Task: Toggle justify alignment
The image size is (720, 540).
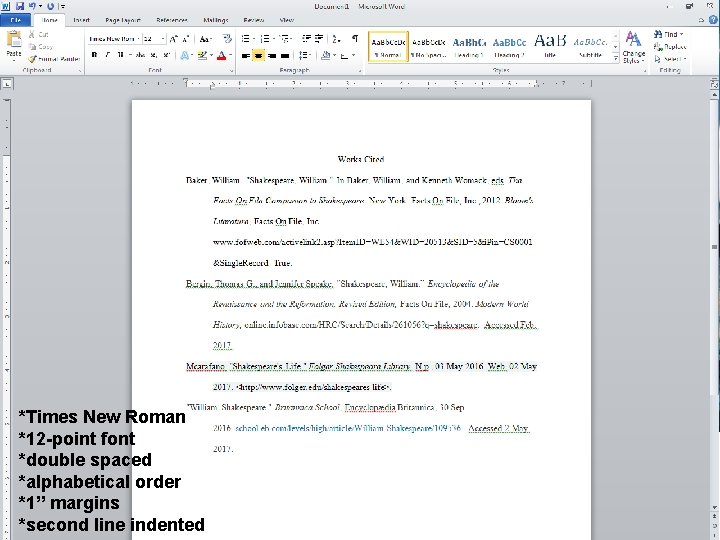Action: pyautogui.click(x=285, y=56)
